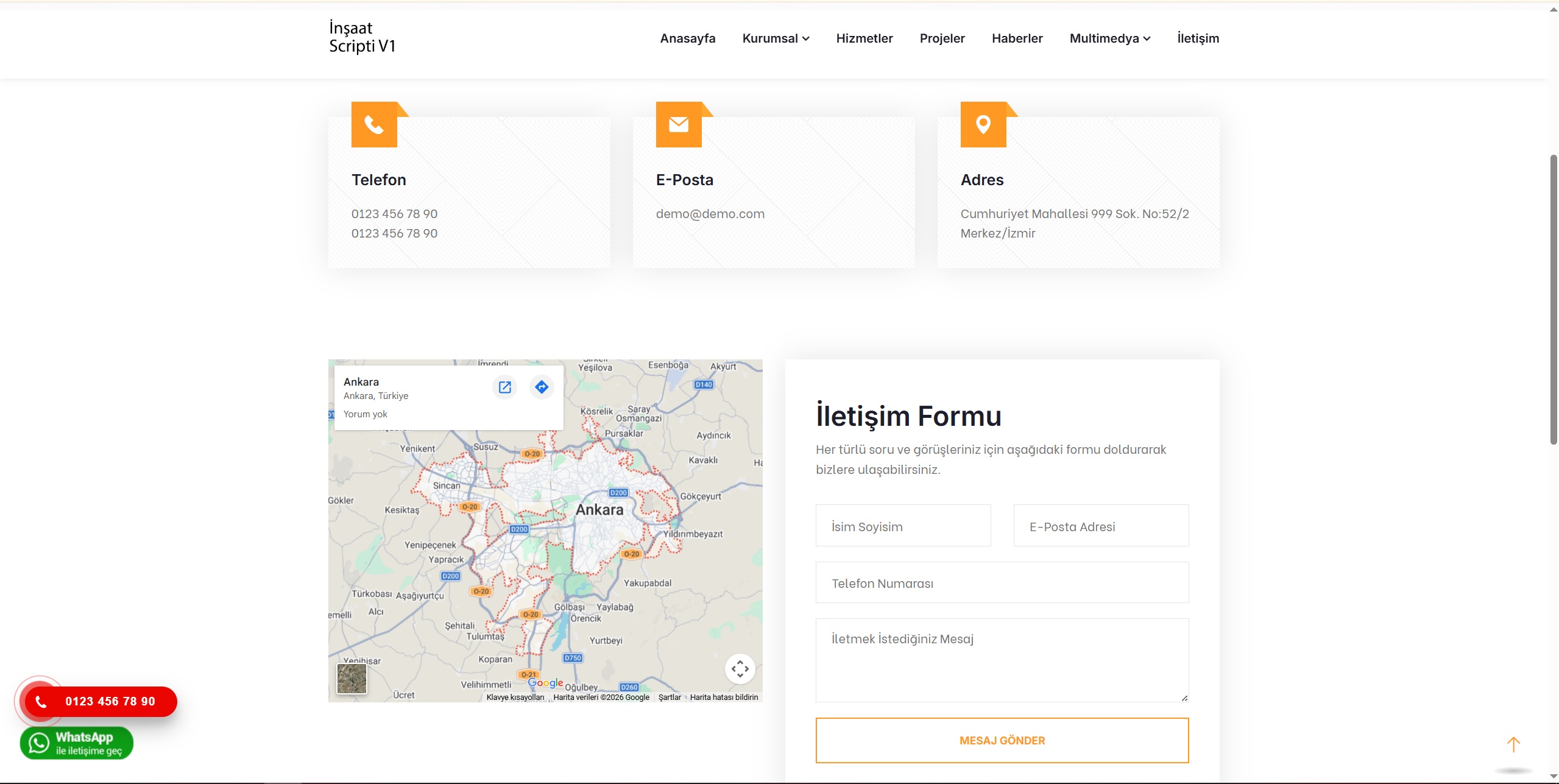1559x784 pixels.
Task: Open larger map view icon on the Ankara card
Action: point(504,387)
